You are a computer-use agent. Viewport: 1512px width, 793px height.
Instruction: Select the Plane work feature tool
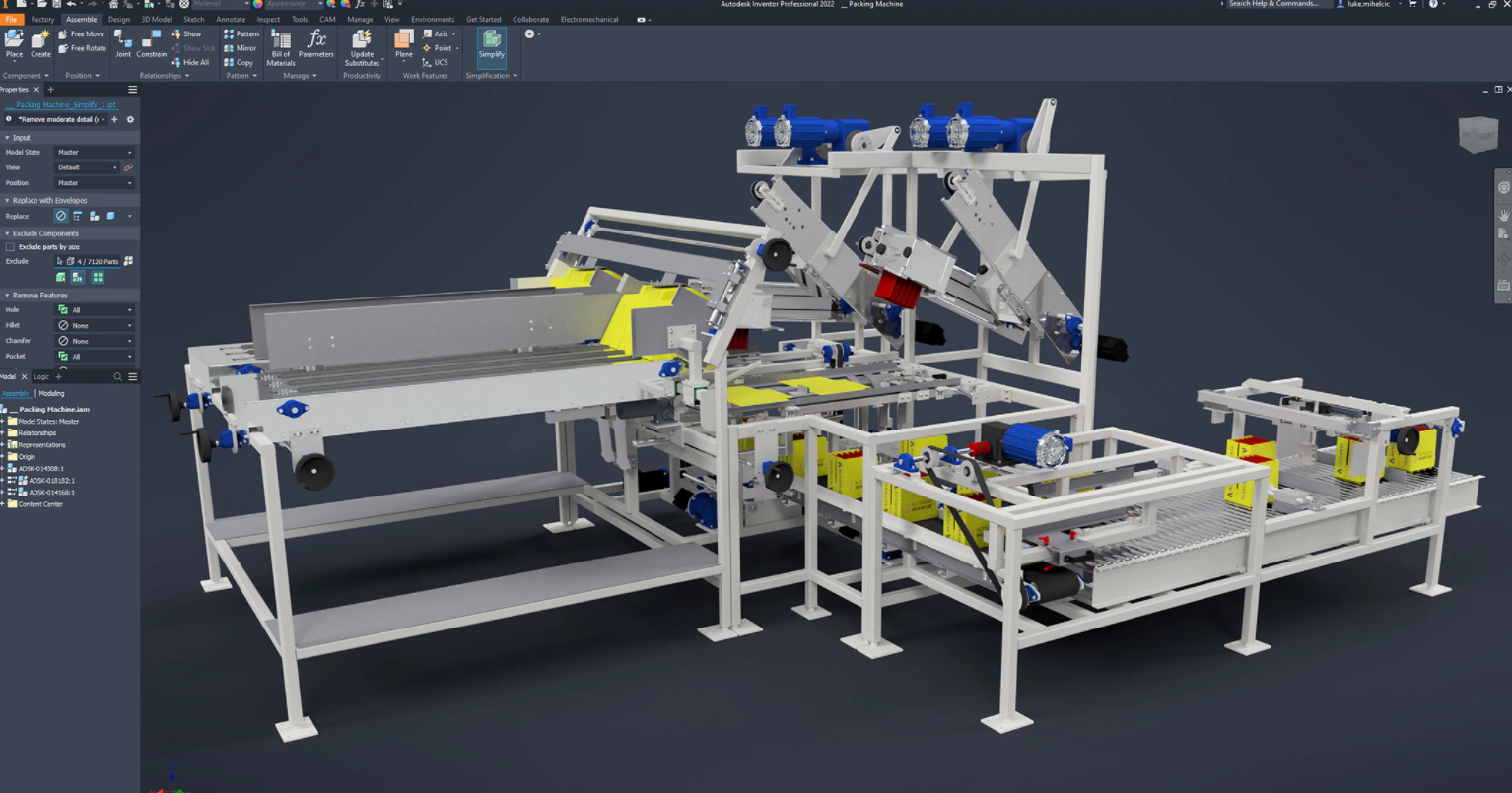click(404, 44)
